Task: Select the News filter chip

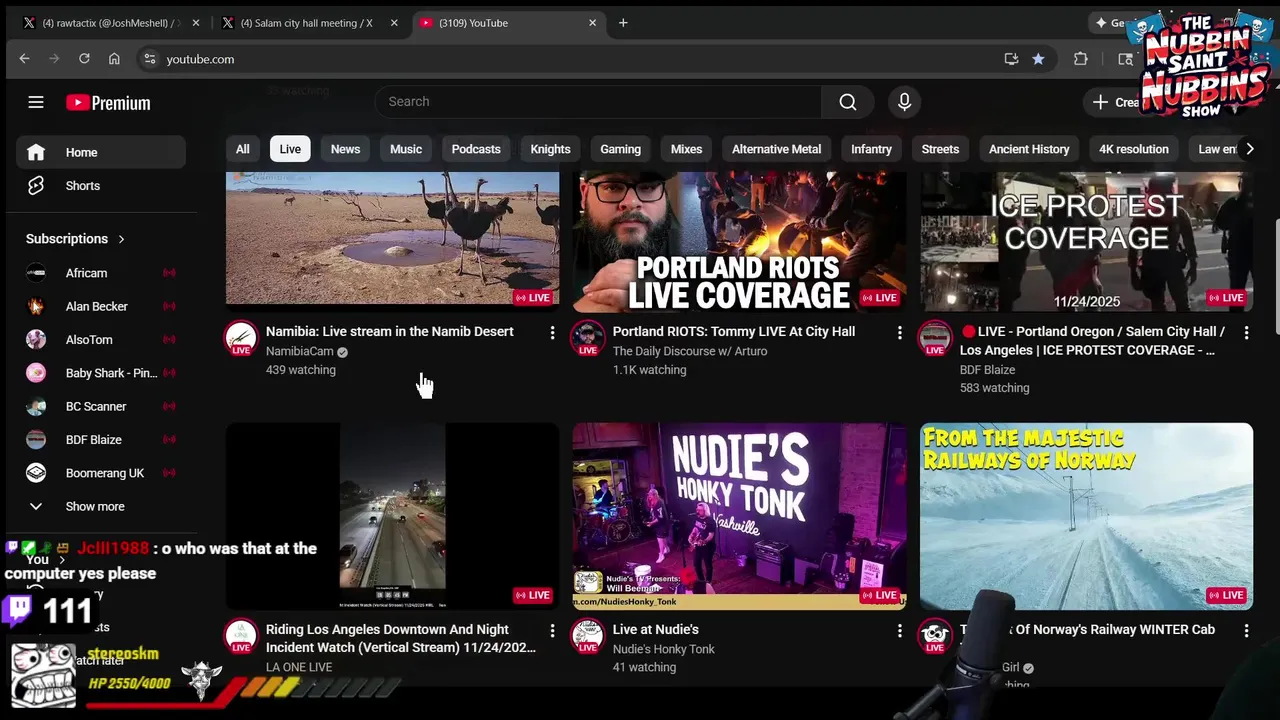Action: click(x=345, y=149)
